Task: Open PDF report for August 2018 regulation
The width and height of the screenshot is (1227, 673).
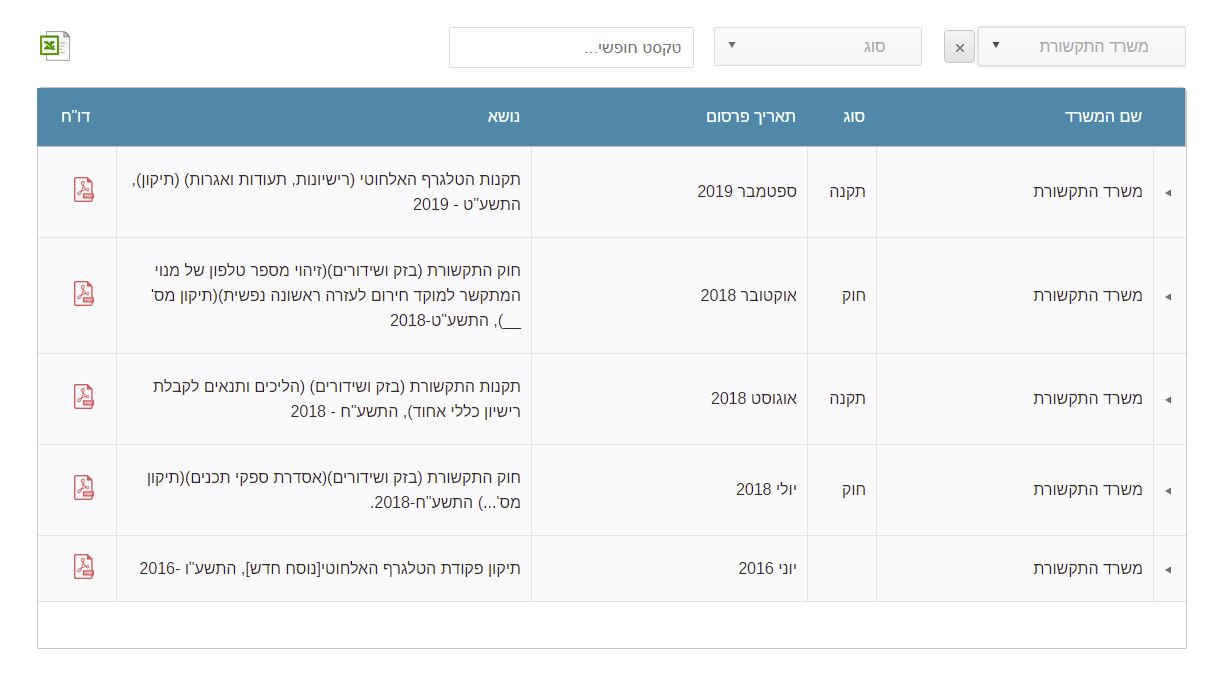Action: pos(84,397)
